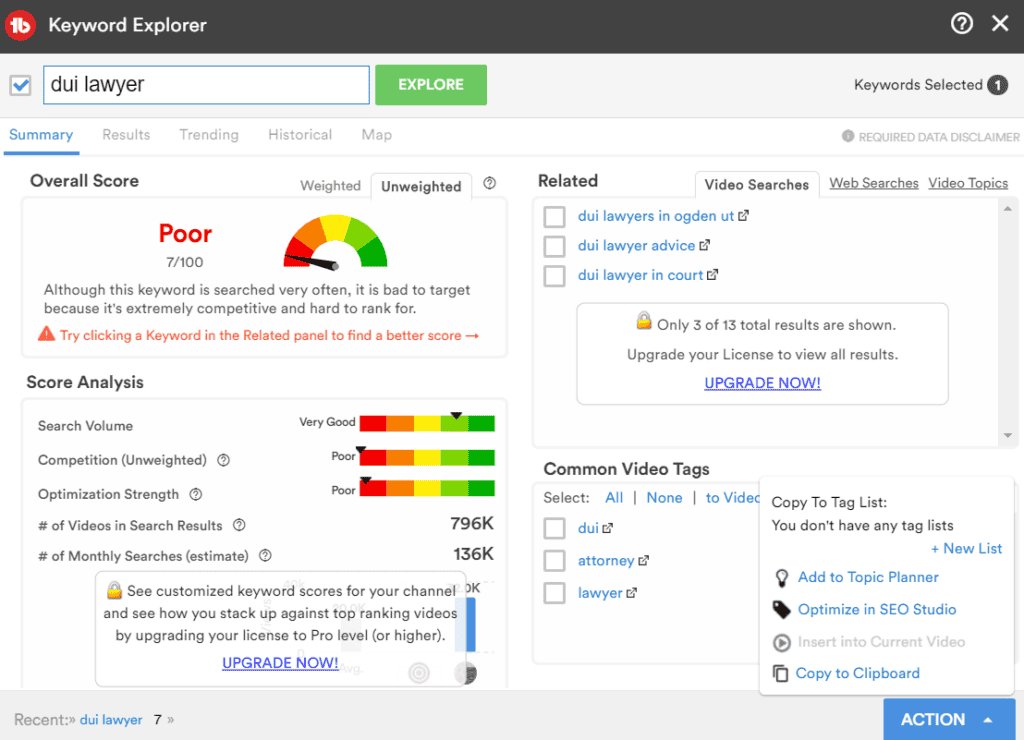Check the dui lawyer advice checkbox
1024x740 pixels.
pyautogui.click(x=554, y=246)
